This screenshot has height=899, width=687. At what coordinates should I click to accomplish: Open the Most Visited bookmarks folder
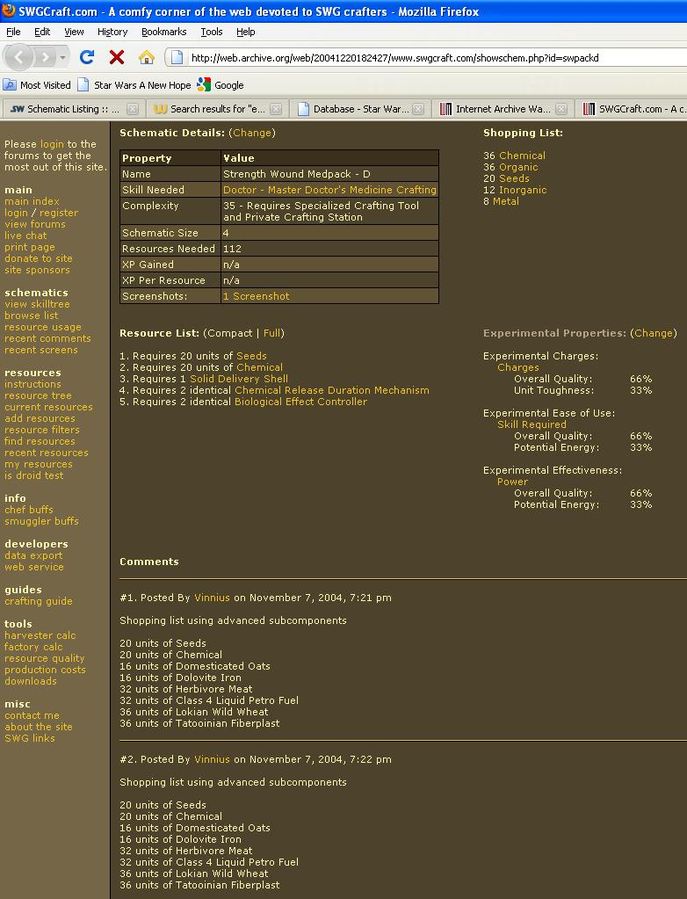pos(38,85)
